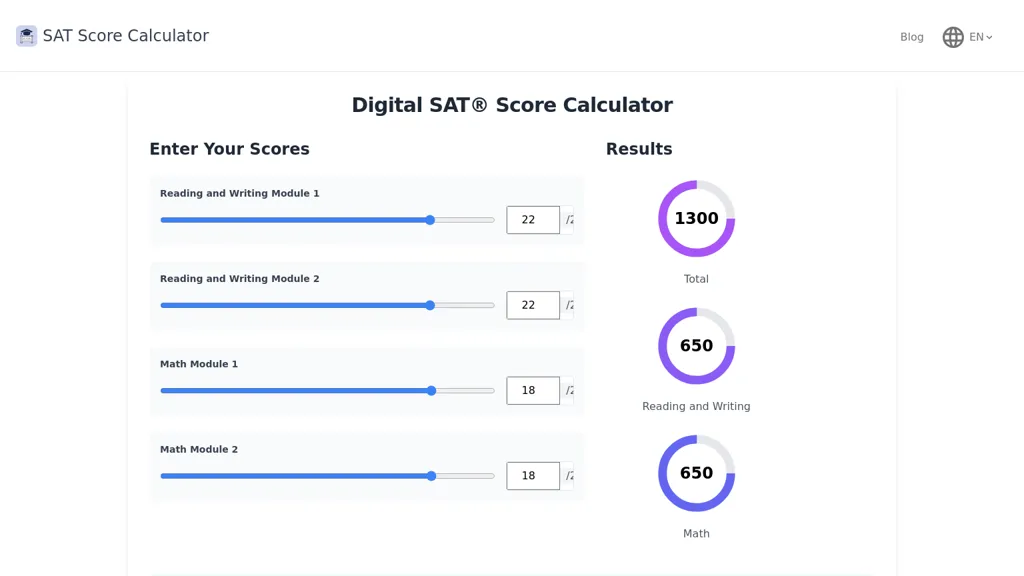Click the globe language icon
This screenshot has height=576, width=1024.
coord(953,37)
